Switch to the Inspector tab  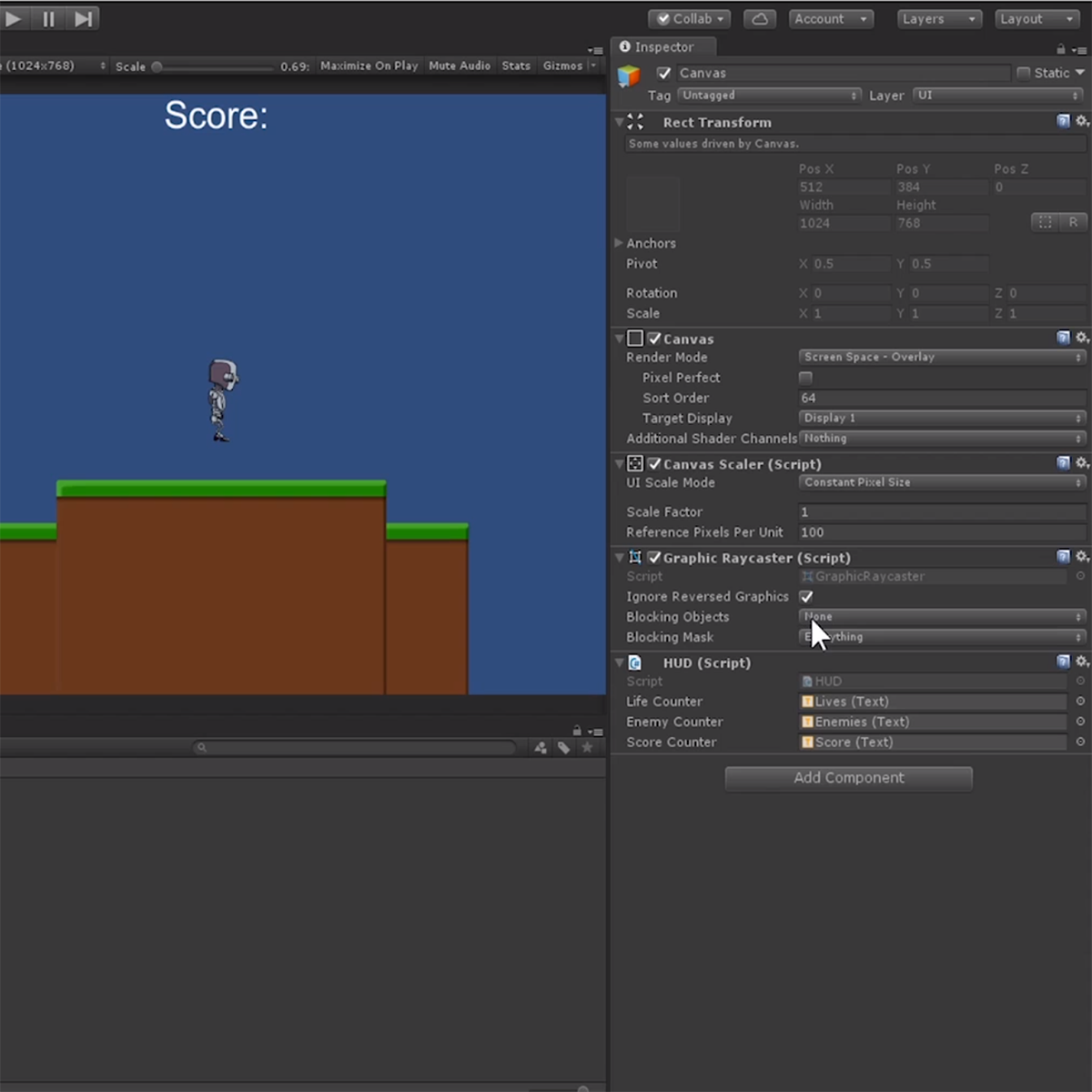click(x=663, y=47)
